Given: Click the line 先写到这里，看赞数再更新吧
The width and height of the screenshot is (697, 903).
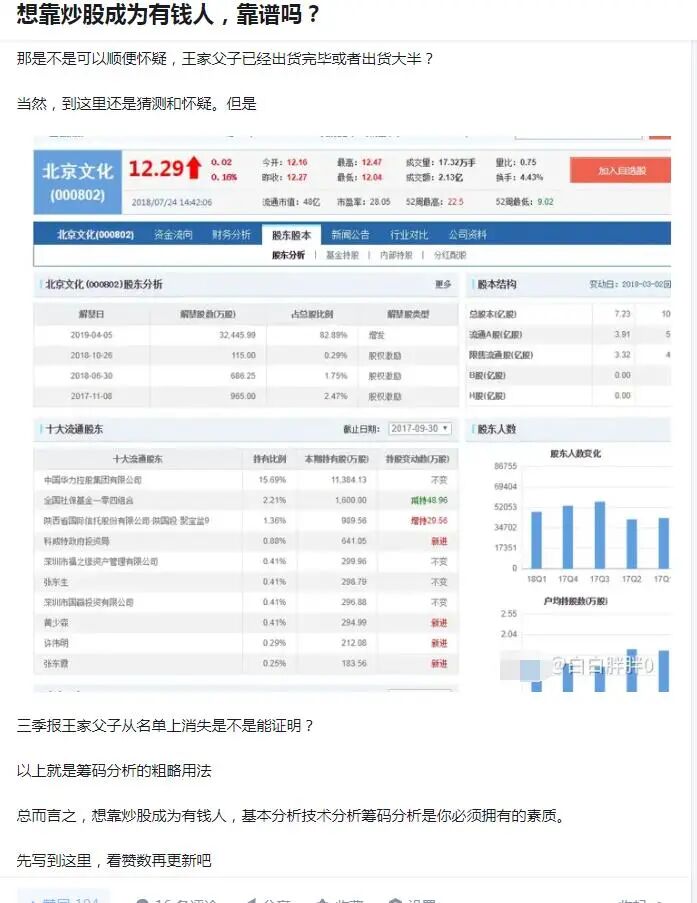Looking at the screenshot, I should tap(114, 860).
